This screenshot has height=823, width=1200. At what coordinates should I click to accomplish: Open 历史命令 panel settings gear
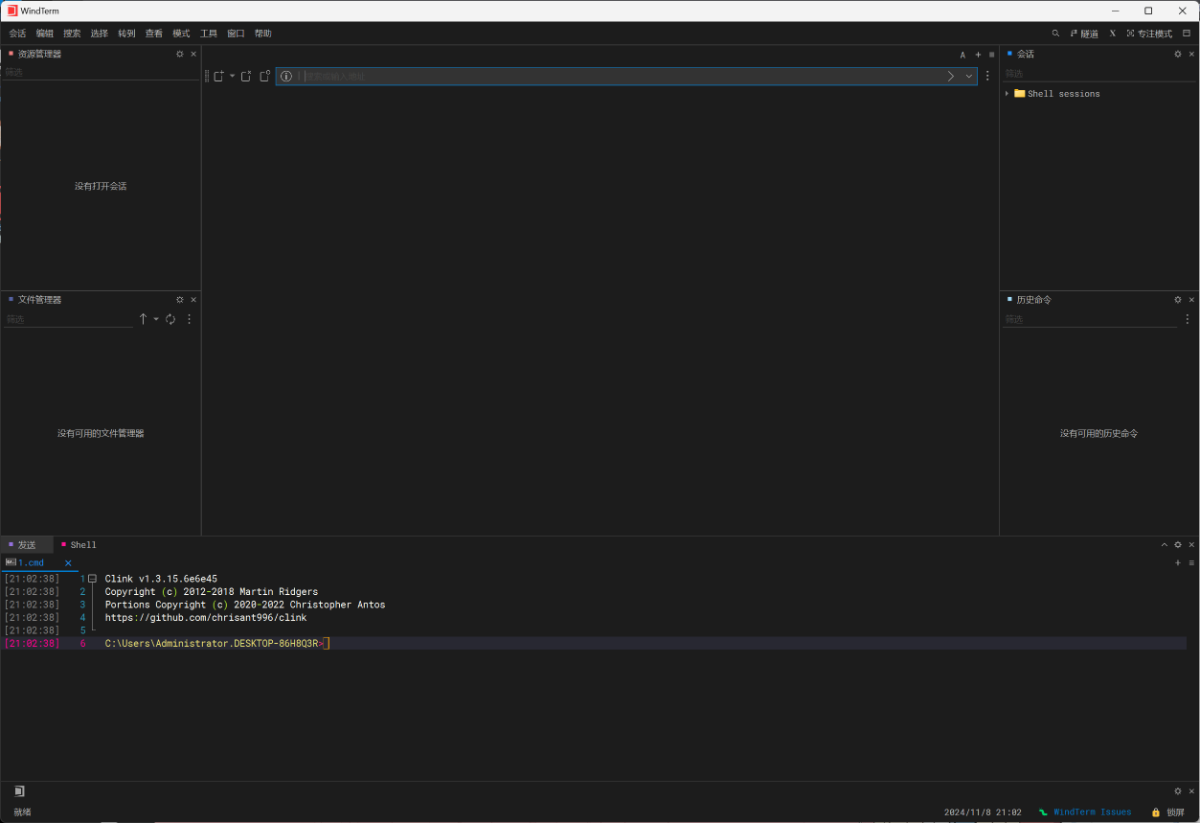[1178, 300]
